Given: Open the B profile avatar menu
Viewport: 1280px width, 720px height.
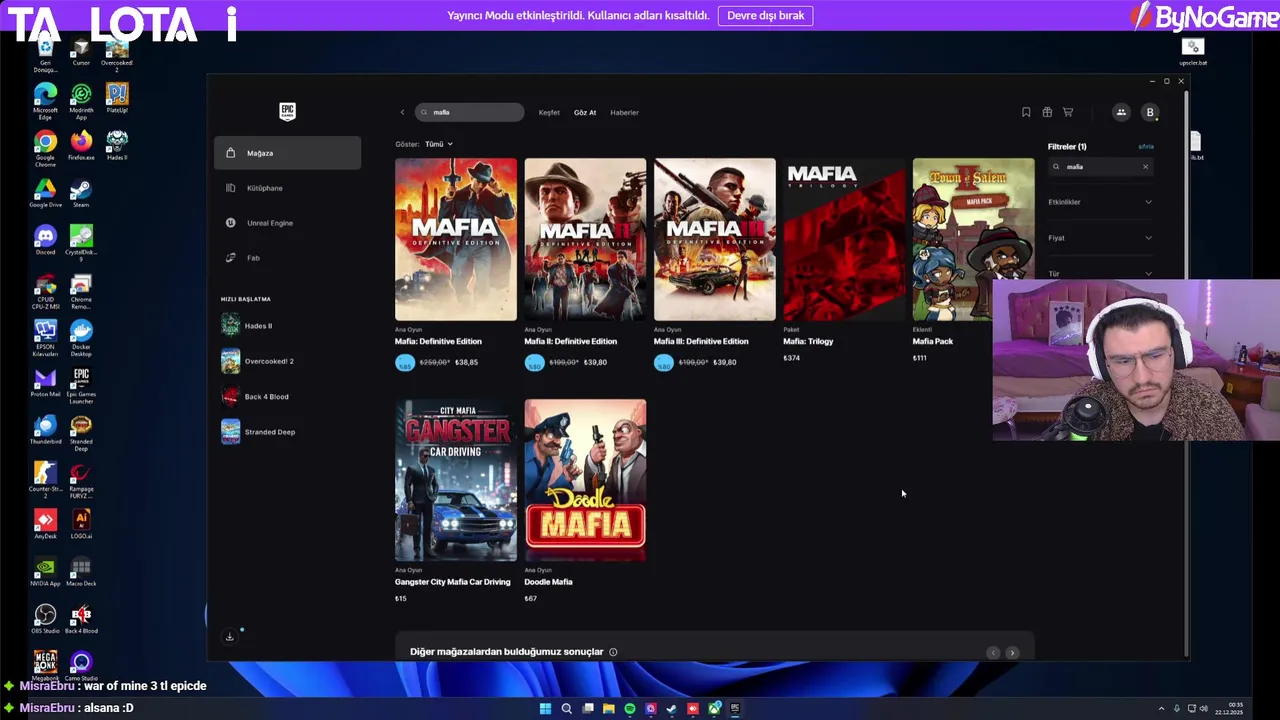Looking at the screenshot, I should (1150, 112).
